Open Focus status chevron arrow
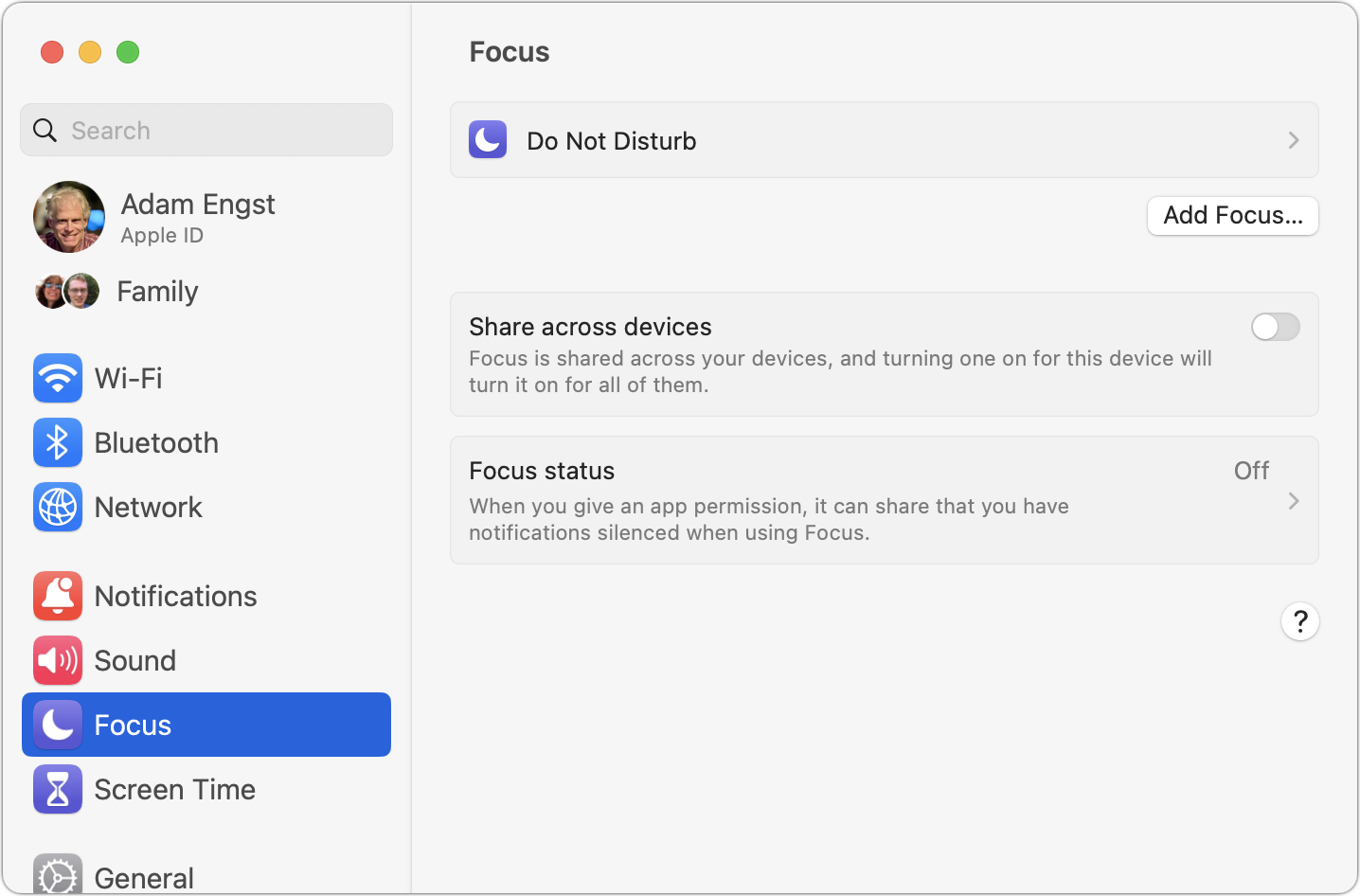This screenshot has width=1360, height=896. 1294,500
